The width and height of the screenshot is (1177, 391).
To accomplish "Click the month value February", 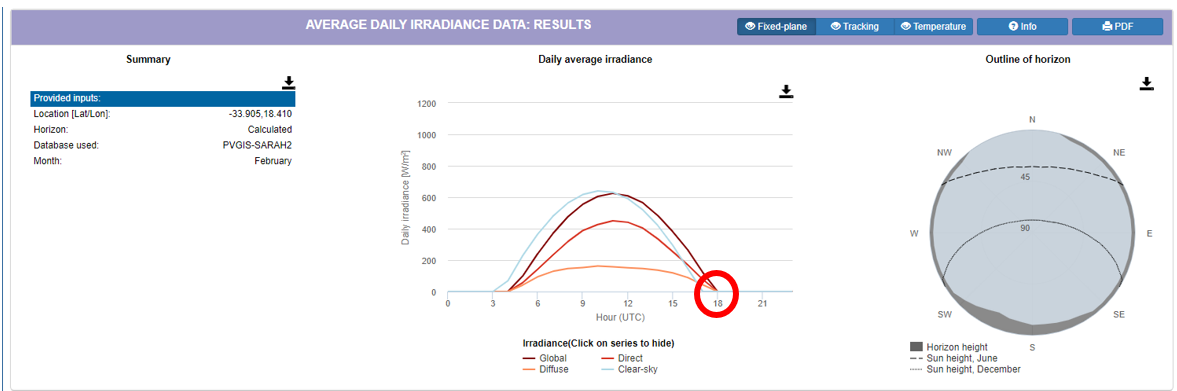I will click(x=273, y=161).
